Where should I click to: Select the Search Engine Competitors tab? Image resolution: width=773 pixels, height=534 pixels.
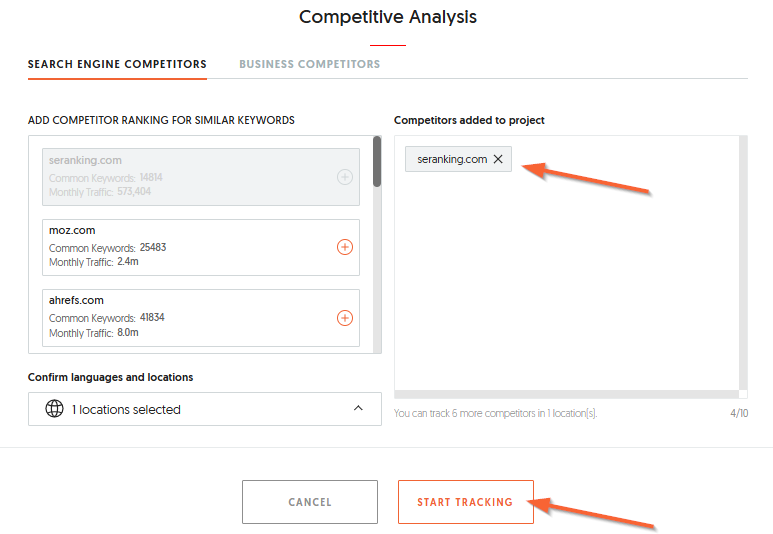pos(117,64)
